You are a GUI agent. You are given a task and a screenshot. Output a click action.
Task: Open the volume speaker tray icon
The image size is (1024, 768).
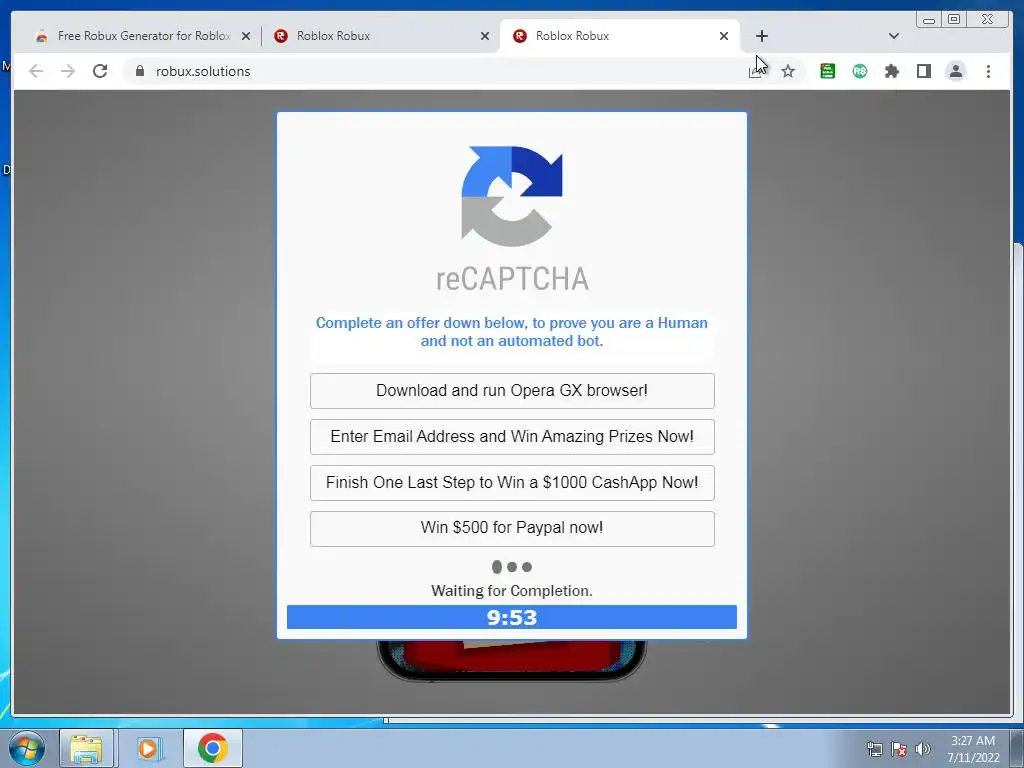923,749
